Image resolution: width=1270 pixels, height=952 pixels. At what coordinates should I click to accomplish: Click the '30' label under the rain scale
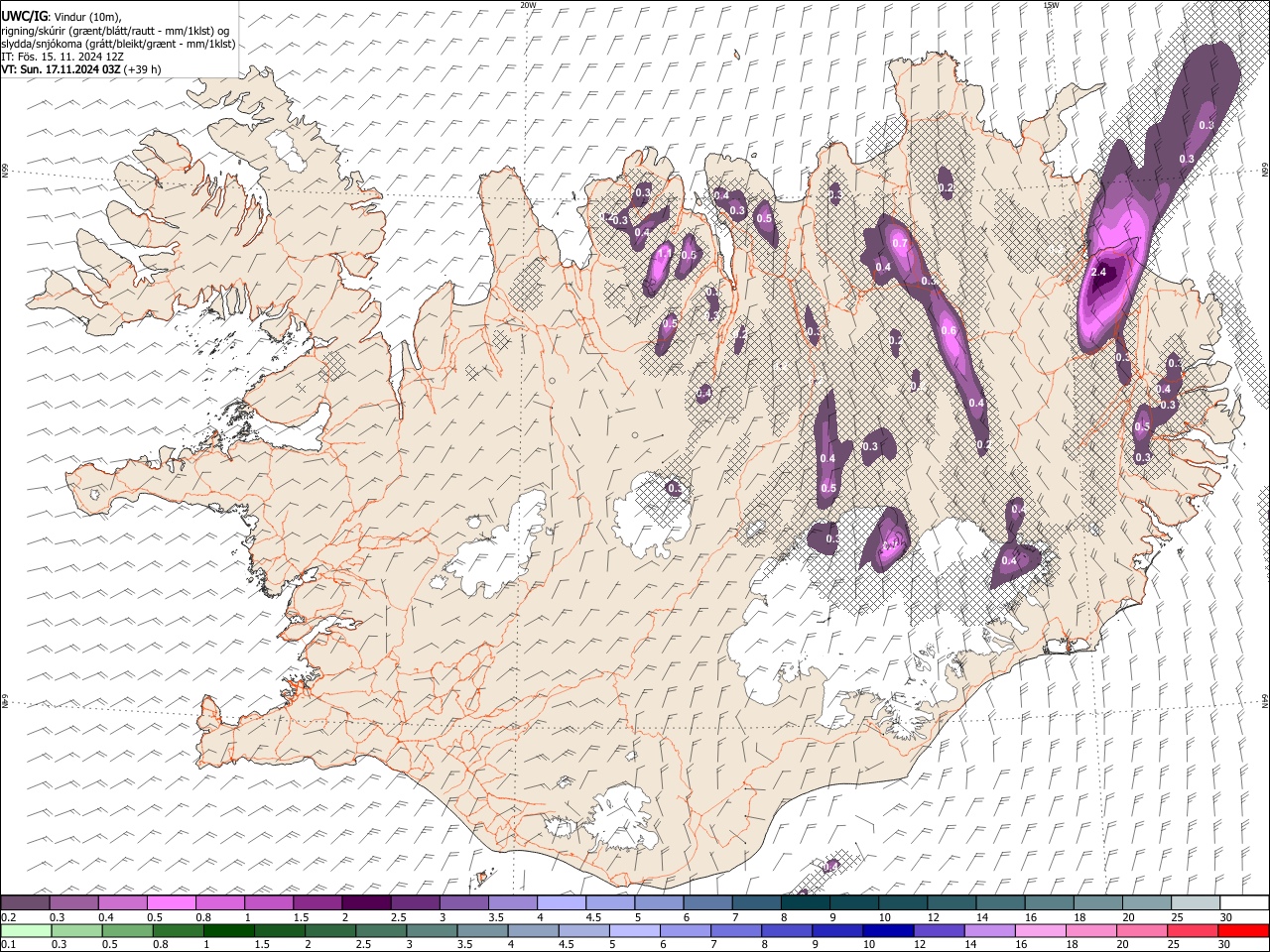[x=1223, y=944]
